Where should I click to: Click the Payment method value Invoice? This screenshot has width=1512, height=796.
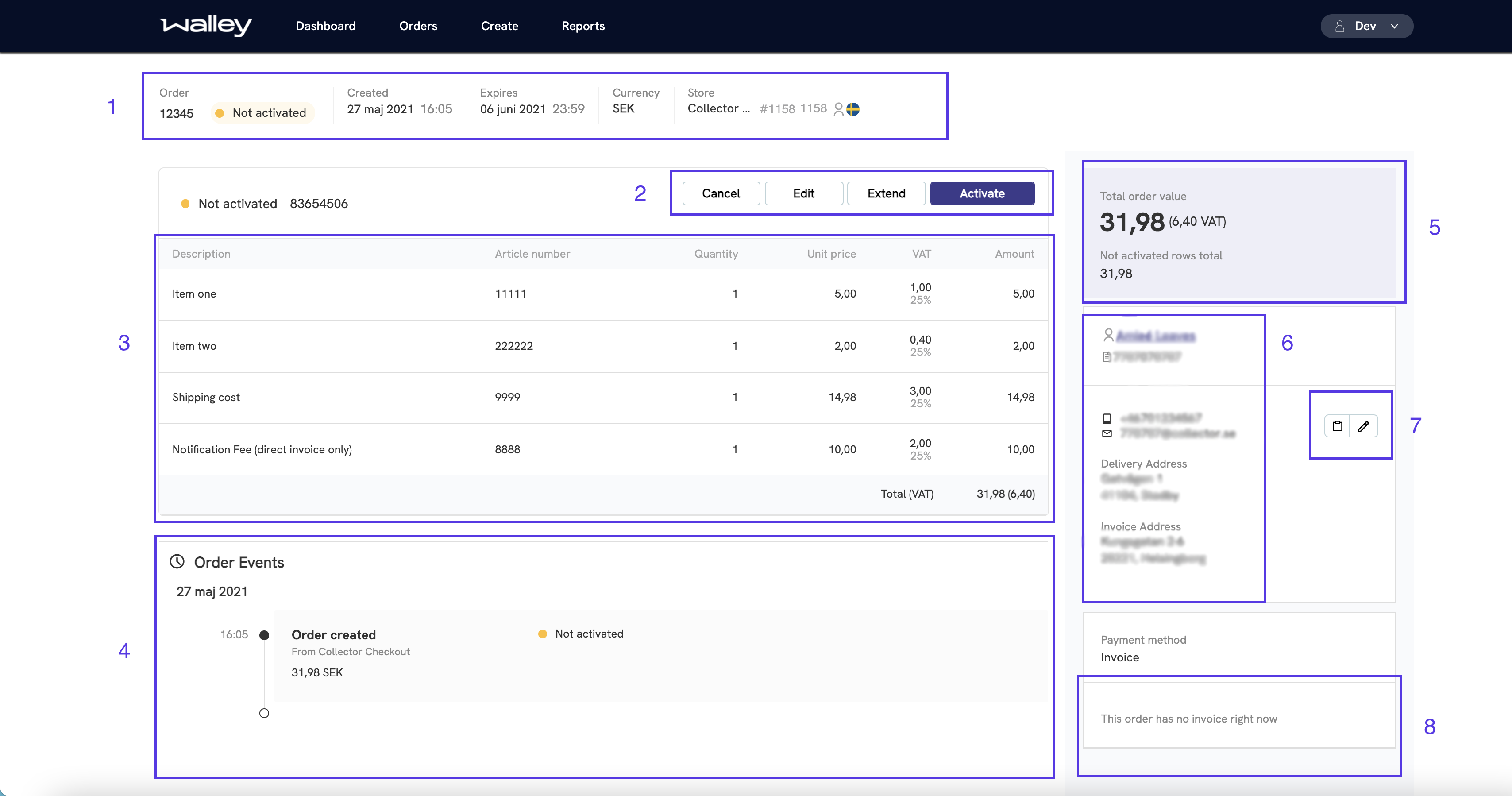[x=1119, y=657]
